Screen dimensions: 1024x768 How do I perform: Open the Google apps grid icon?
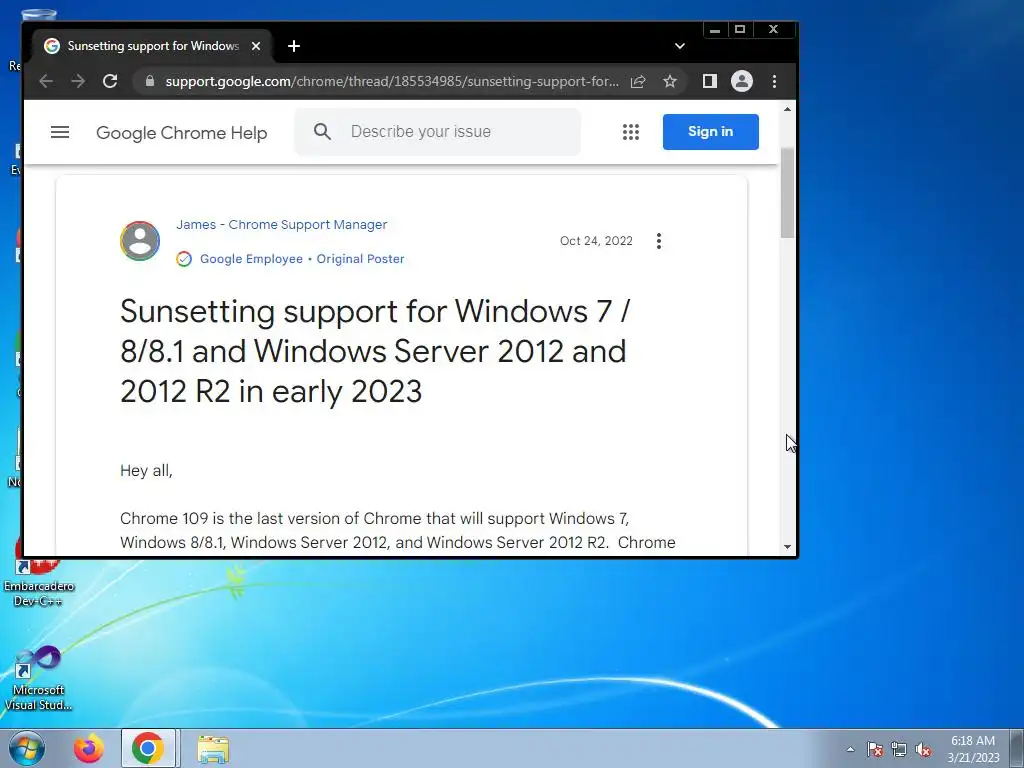[x=631, y=132]
